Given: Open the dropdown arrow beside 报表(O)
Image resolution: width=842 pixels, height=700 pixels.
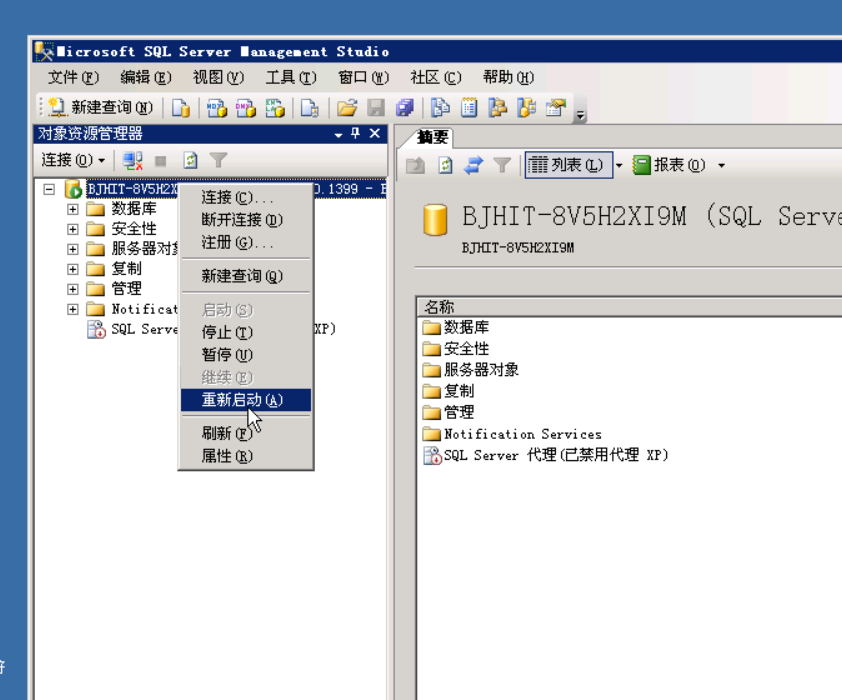Looking at the screenshot, I should [x=721, y=165].
